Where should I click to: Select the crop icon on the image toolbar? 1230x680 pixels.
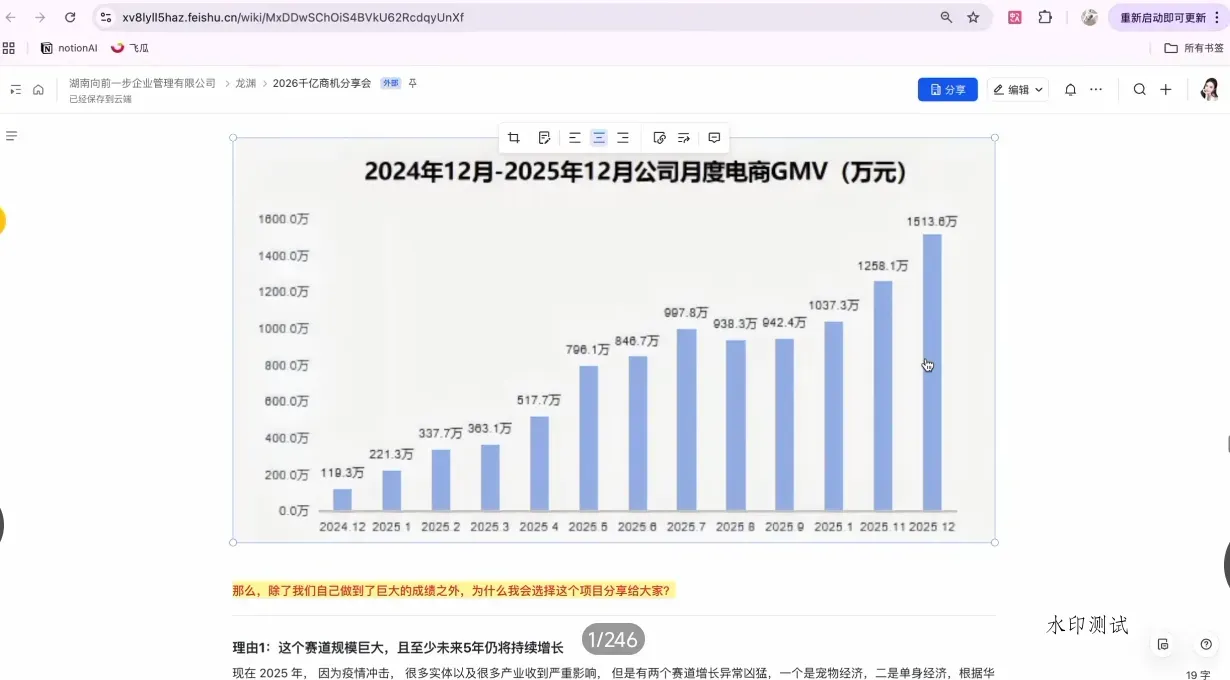(x=513, y=138)
